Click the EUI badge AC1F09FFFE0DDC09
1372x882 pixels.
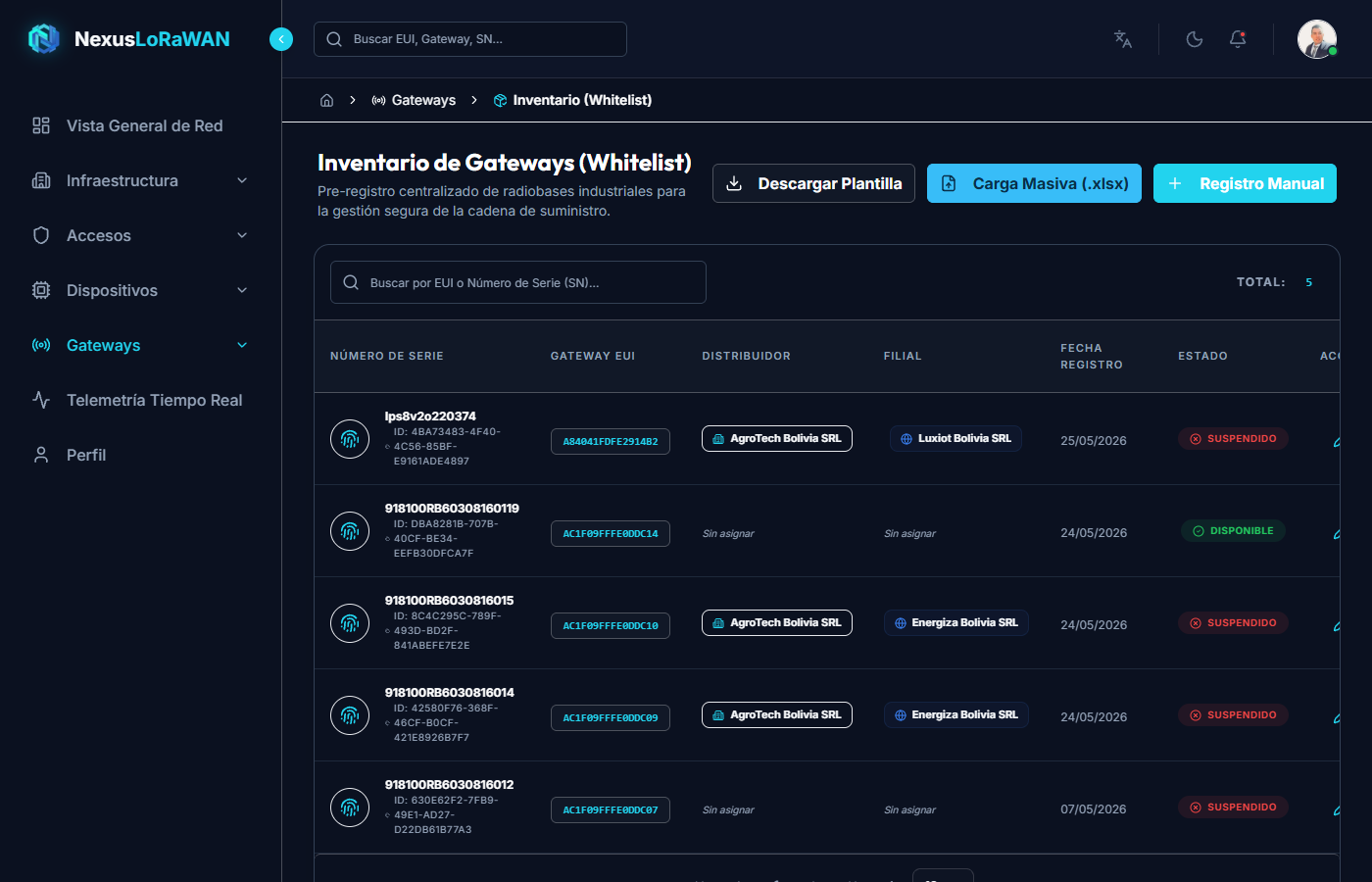611,718
